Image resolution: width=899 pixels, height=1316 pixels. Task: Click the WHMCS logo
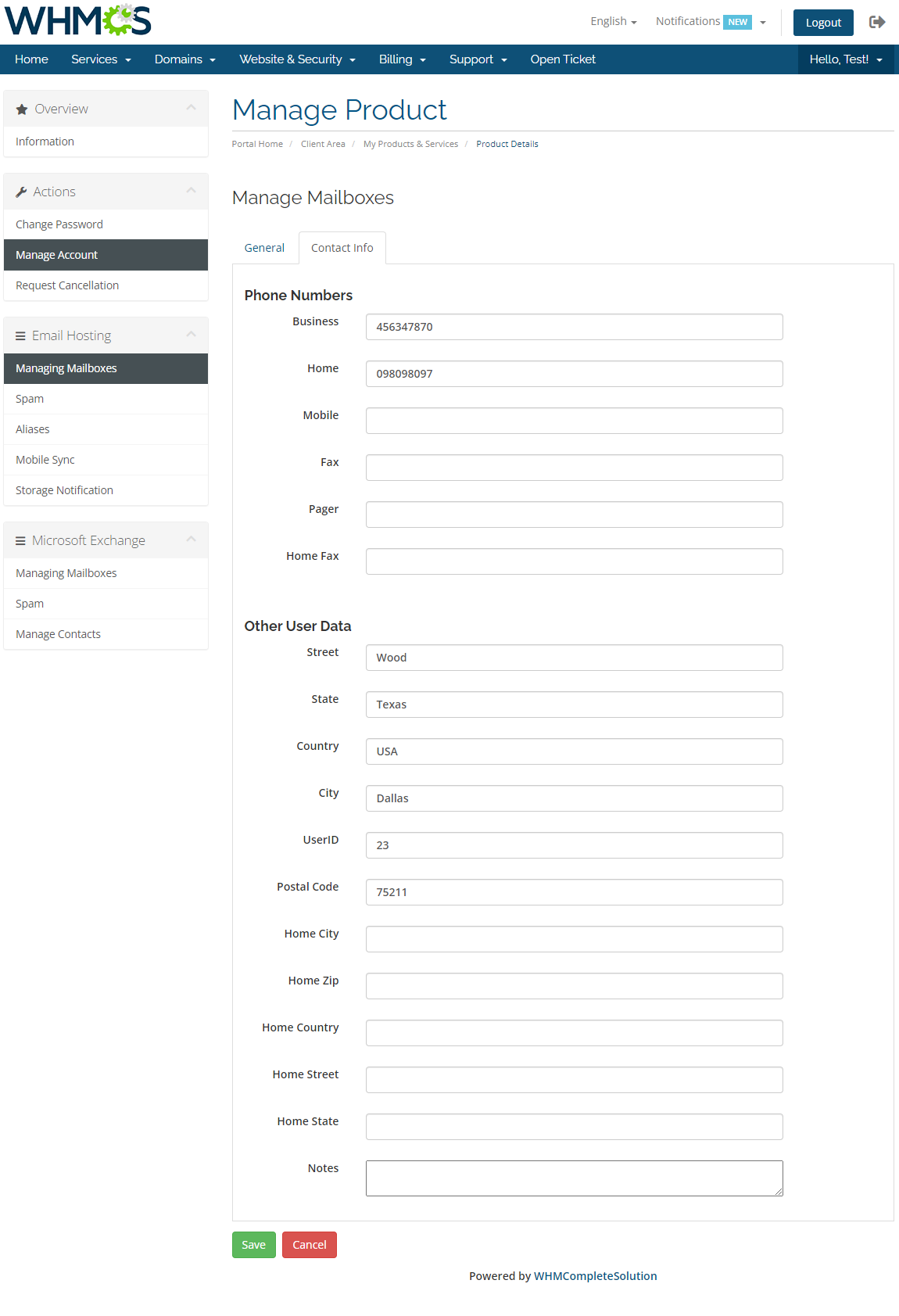(x=77, y=20)
